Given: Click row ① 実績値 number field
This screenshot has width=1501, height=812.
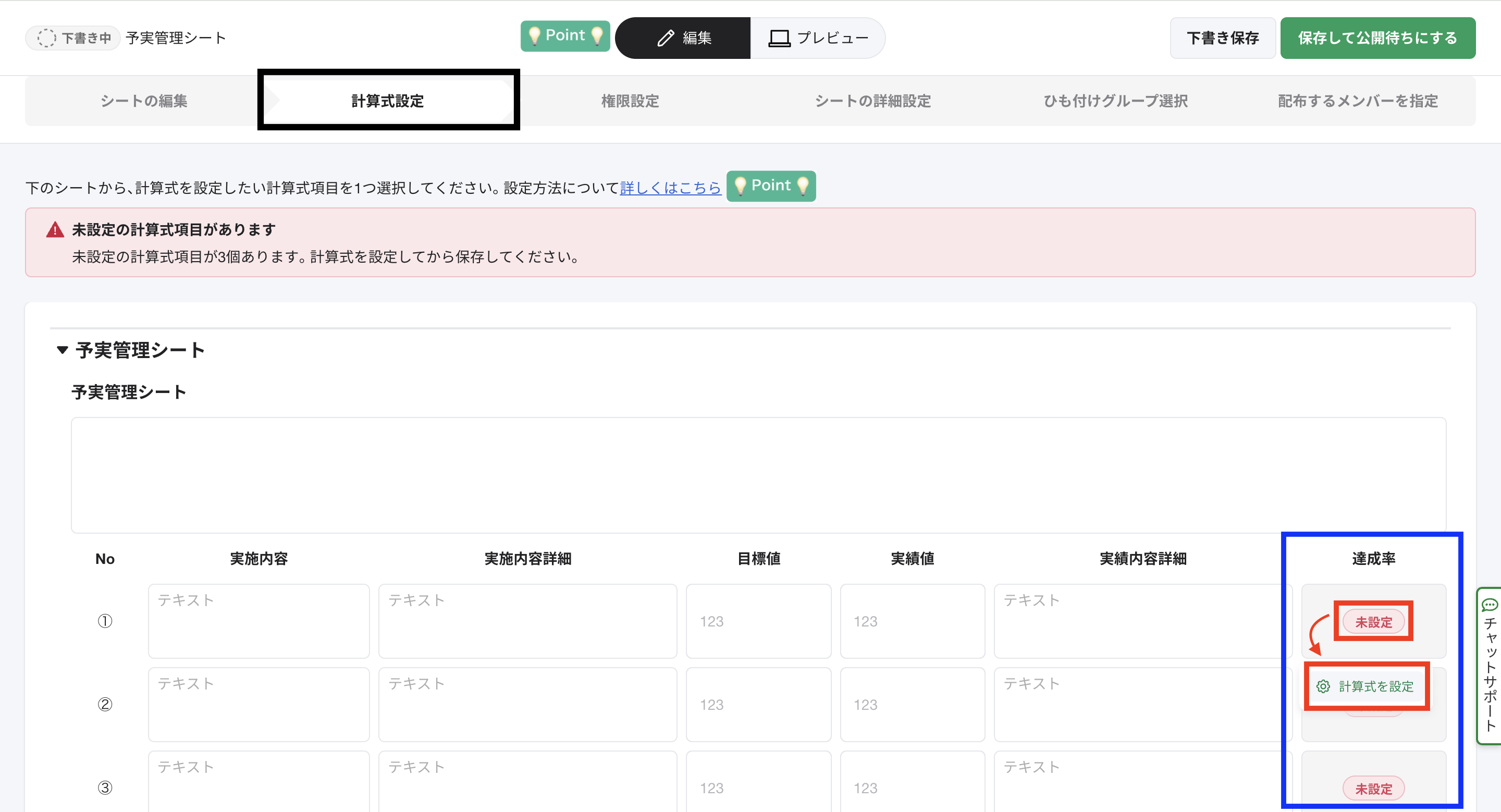Looking at the screenshot, I should pos(913,621).
